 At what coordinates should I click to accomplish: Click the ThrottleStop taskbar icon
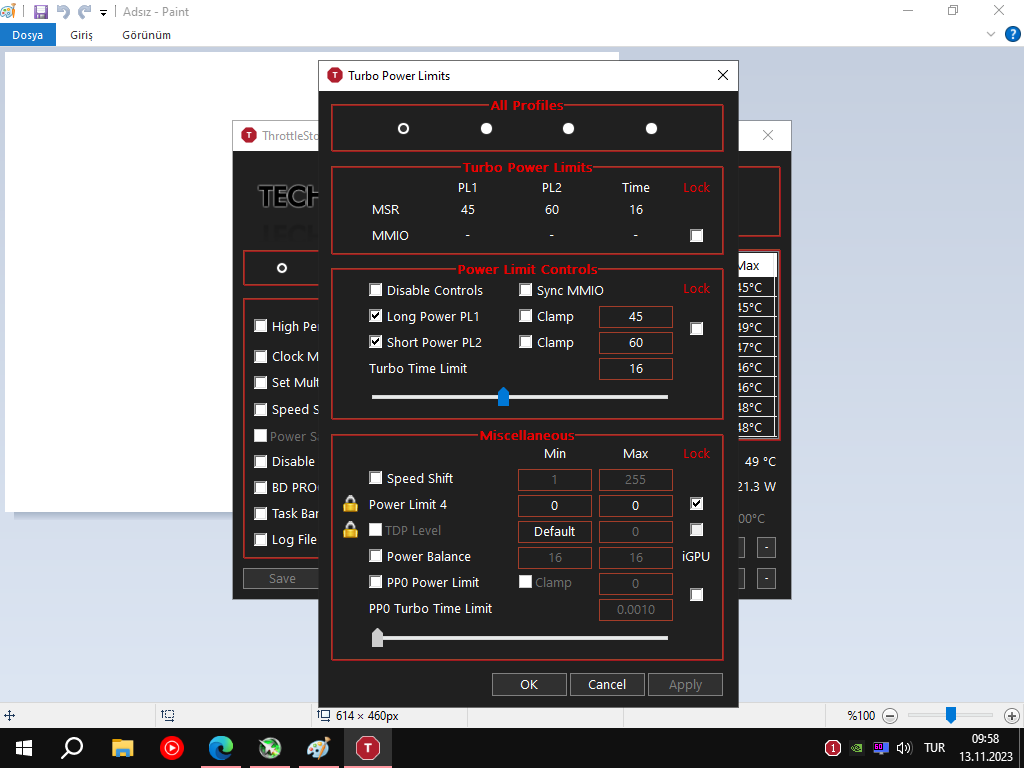tap(368, 748)
